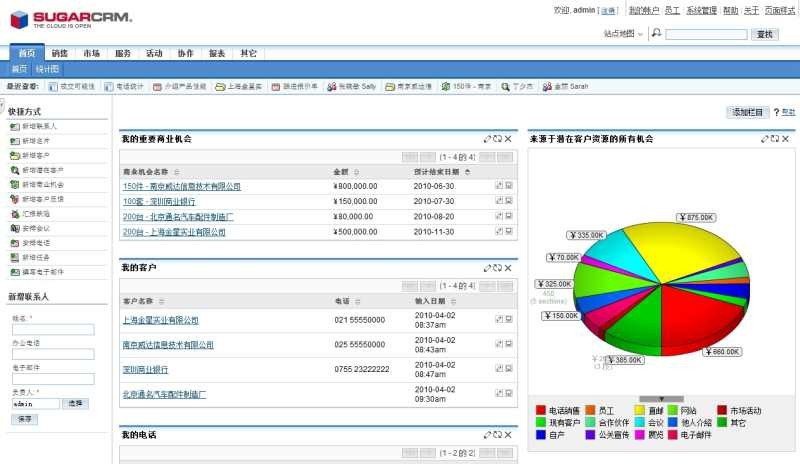Click the SugarCRM logo
Viewport: 800px width, 464px height.
(71, 19)
